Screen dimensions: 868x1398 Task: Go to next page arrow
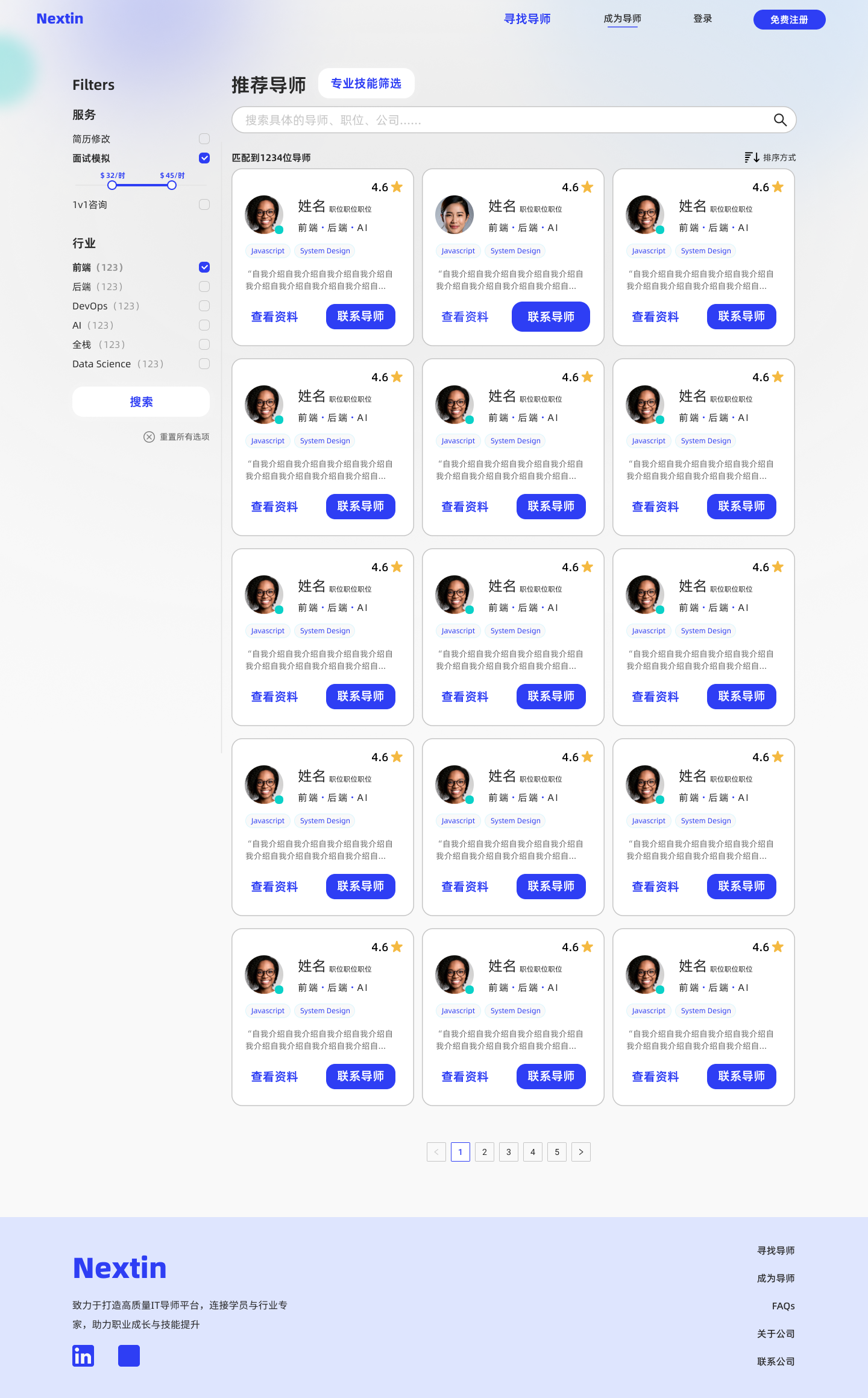tap(581, 1152)
